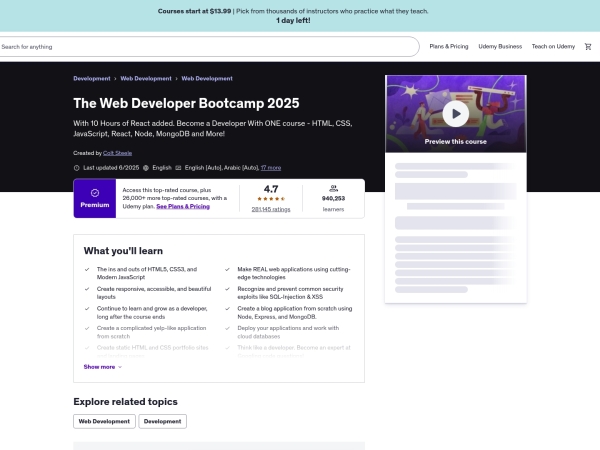Click the Explore related topics heading
The width and height of the screenshot is (600, 450).
[x=126, y=402]
